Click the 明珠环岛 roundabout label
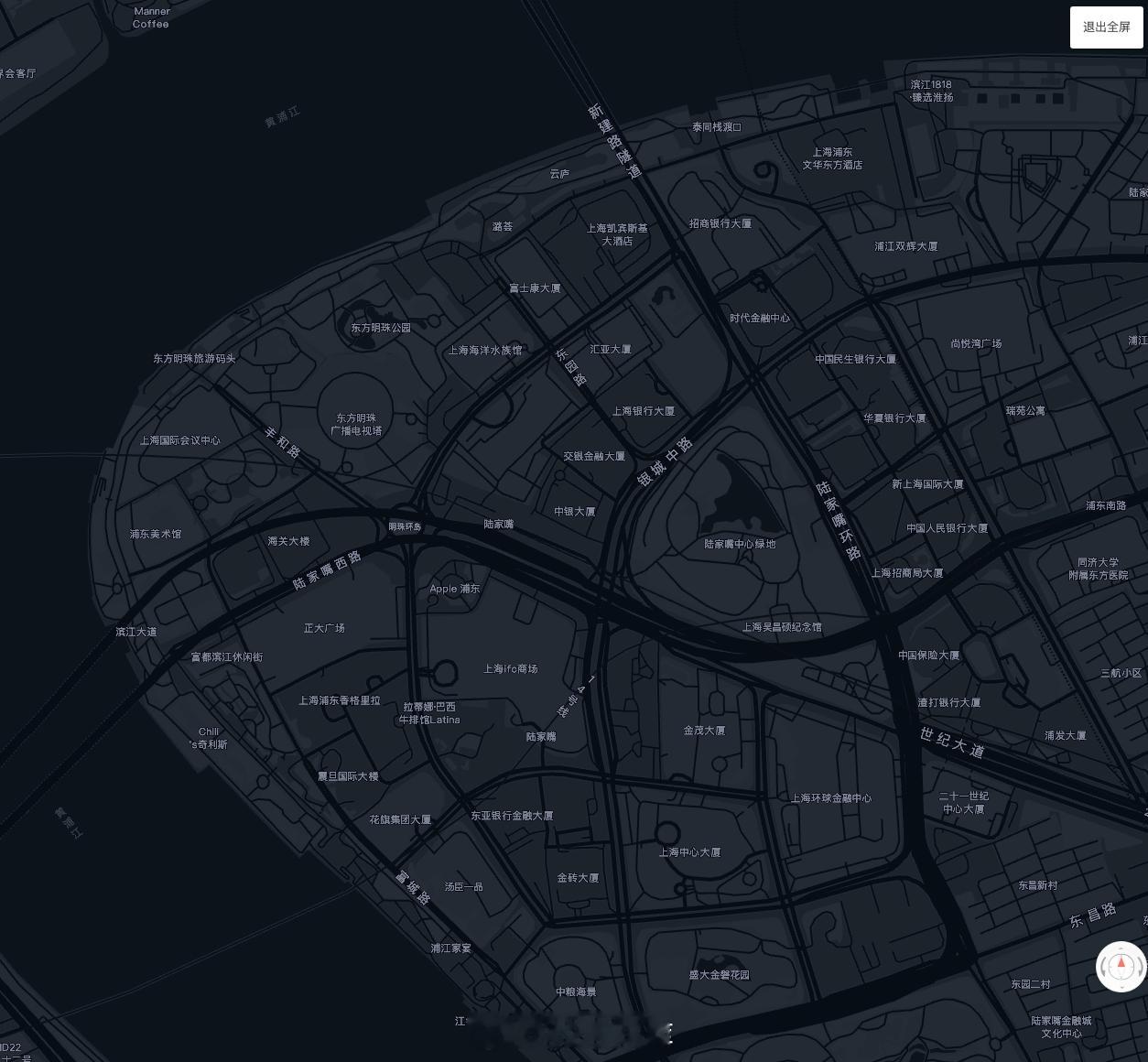 406,526
